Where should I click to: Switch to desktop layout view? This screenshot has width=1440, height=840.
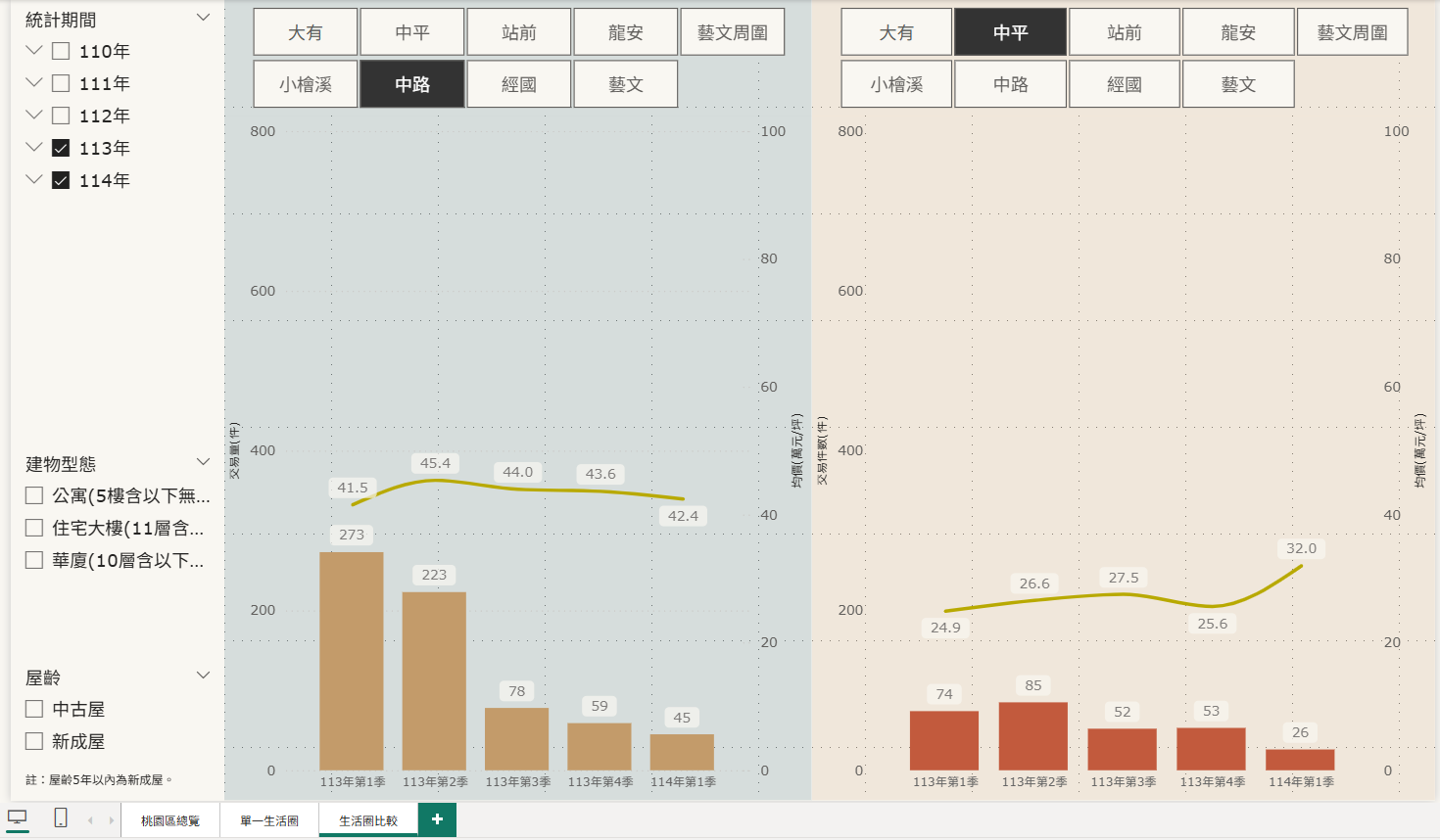[18, 817]
